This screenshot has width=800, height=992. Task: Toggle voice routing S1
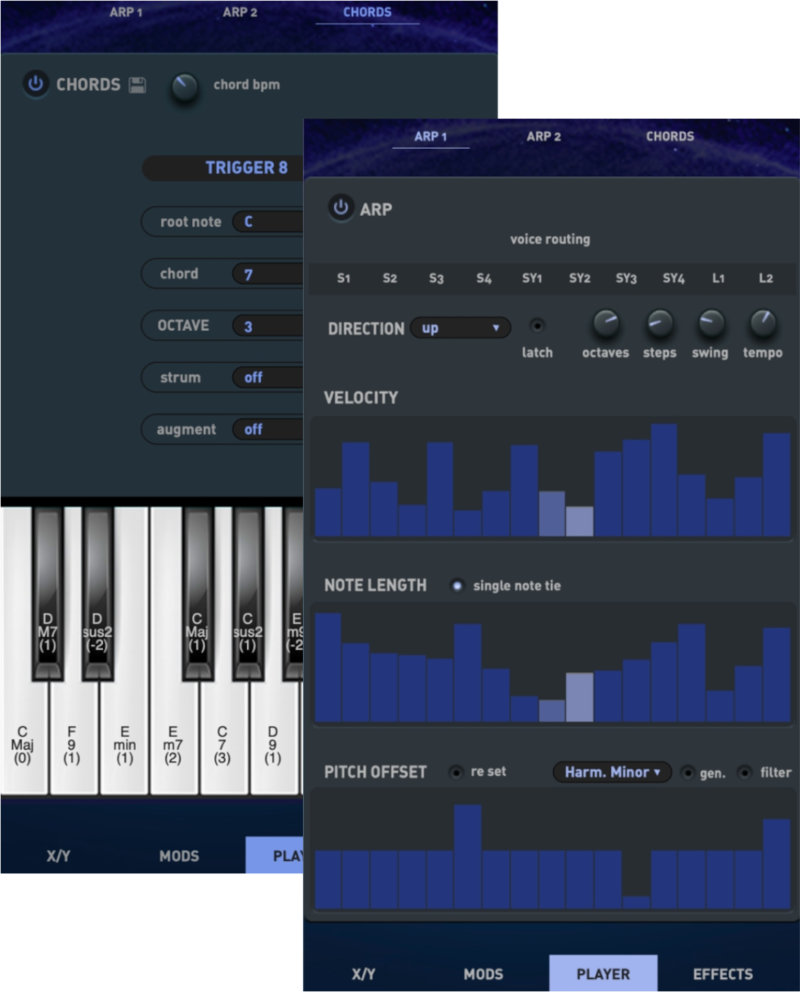343,278
